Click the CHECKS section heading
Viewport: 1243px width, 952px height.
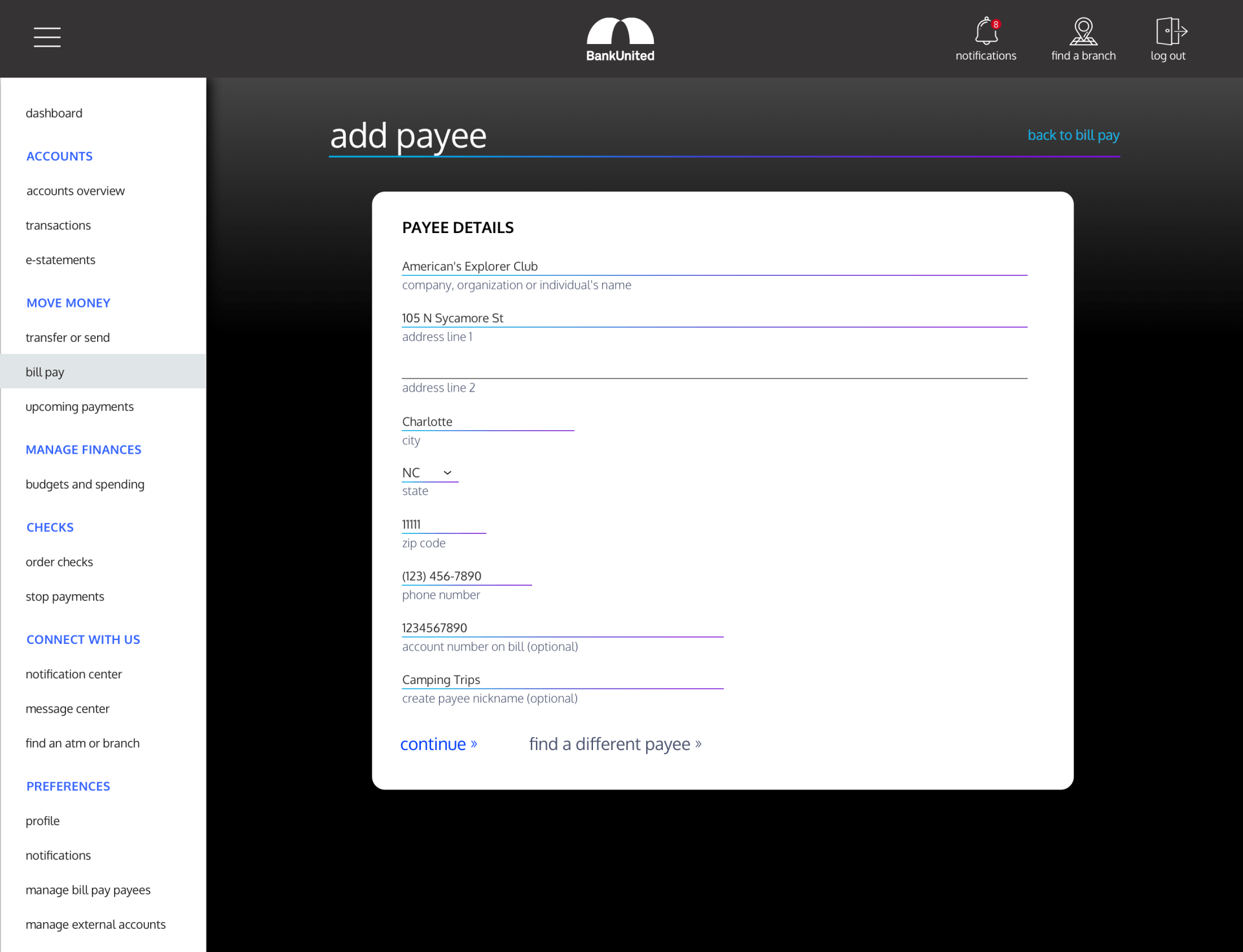point(50,528)
